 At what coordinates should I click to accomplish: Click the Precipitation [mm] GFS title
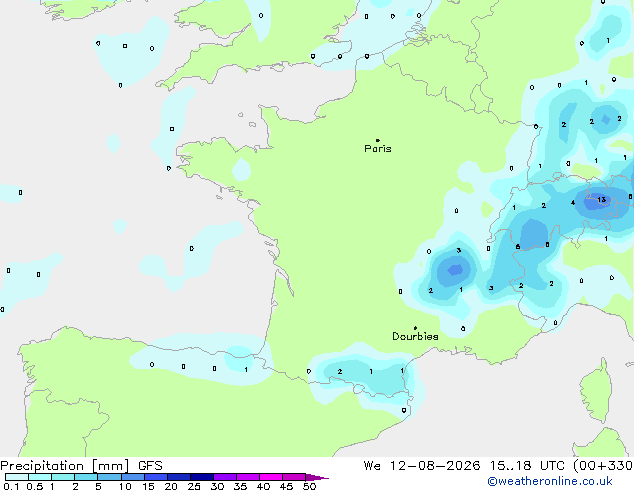[x=81, y=466]
